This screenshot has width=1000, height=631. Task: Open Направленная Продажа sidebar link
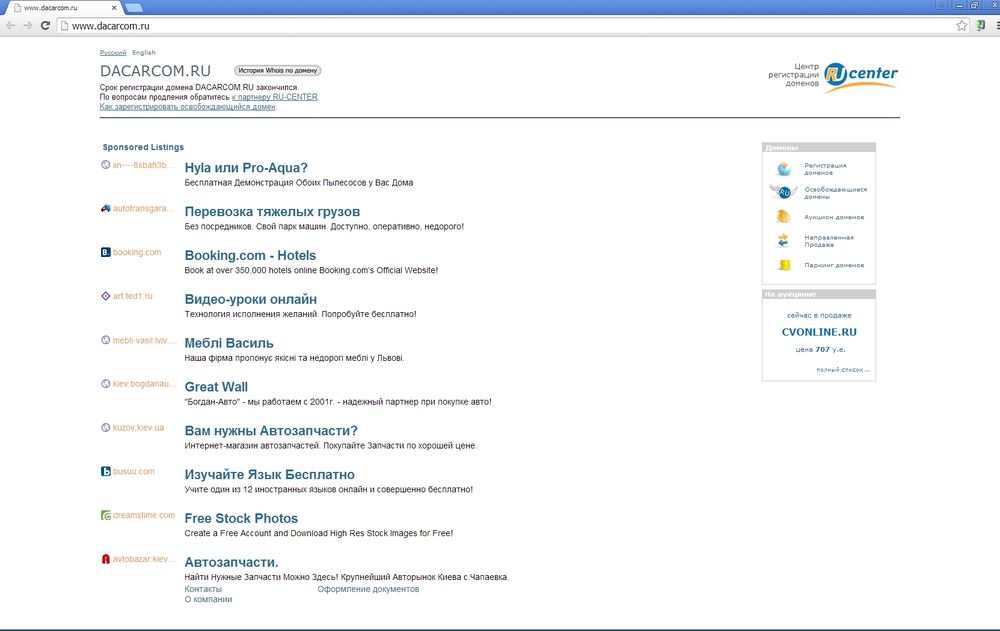coord(829,241)
